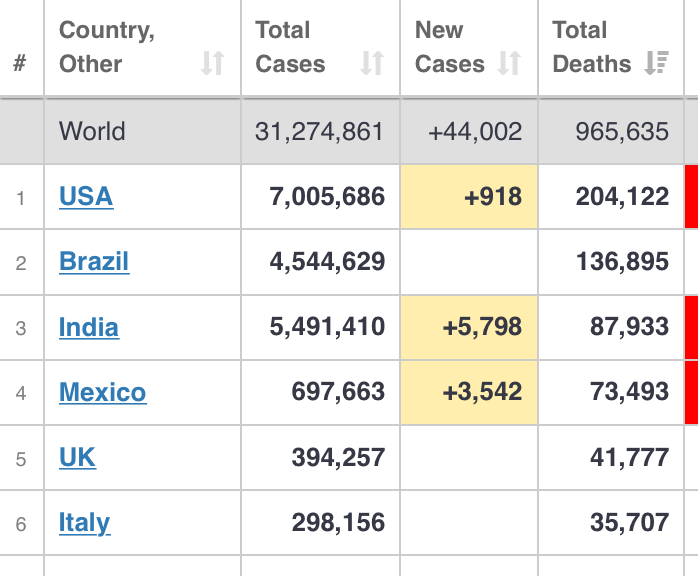Select USA total cases 7,005,686
This screenshot has height=576, width=698.
(327, 197)
